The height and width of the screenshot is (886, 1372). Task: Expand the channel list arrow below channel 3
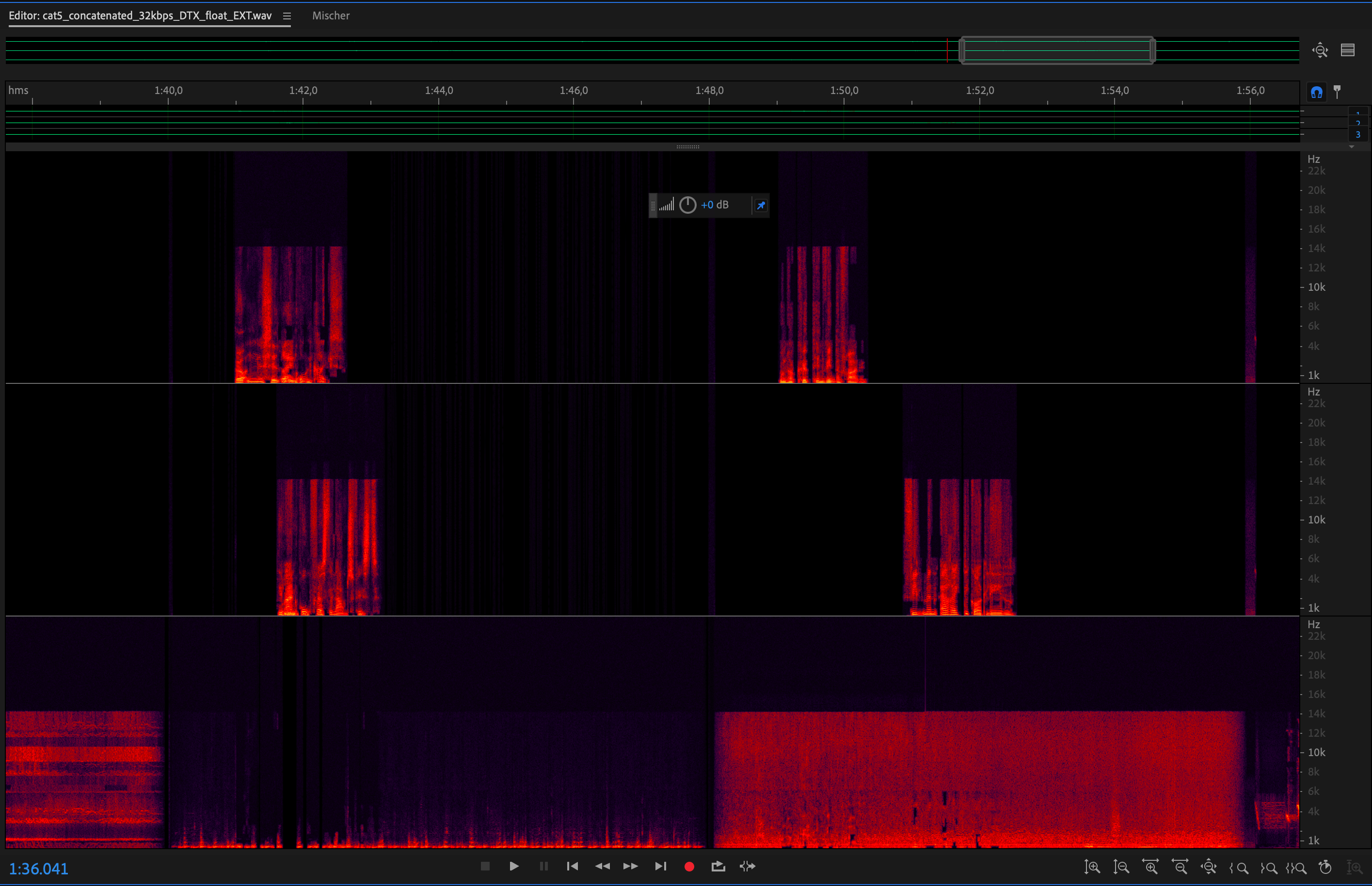click(1351, 147)
